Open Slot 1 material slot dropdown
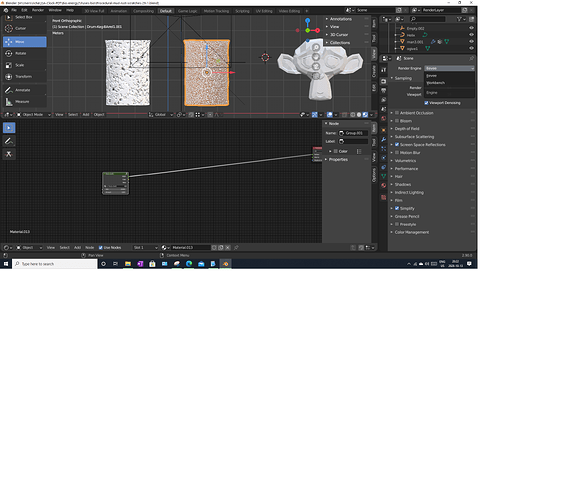 145,248
